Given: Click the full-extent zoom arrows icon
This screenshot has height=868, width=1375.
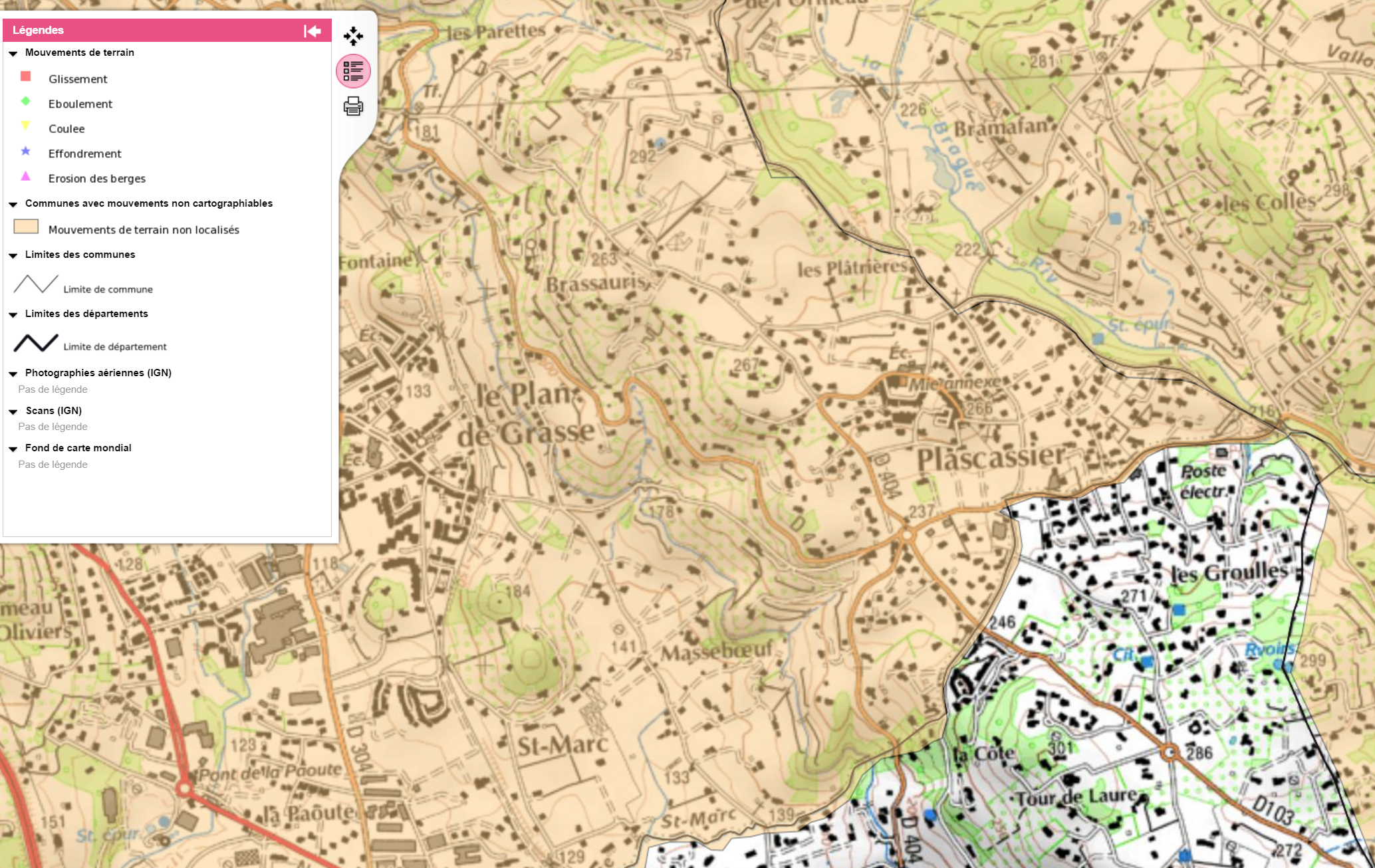Looking at the screenshot, I should (x=353, y=36).
